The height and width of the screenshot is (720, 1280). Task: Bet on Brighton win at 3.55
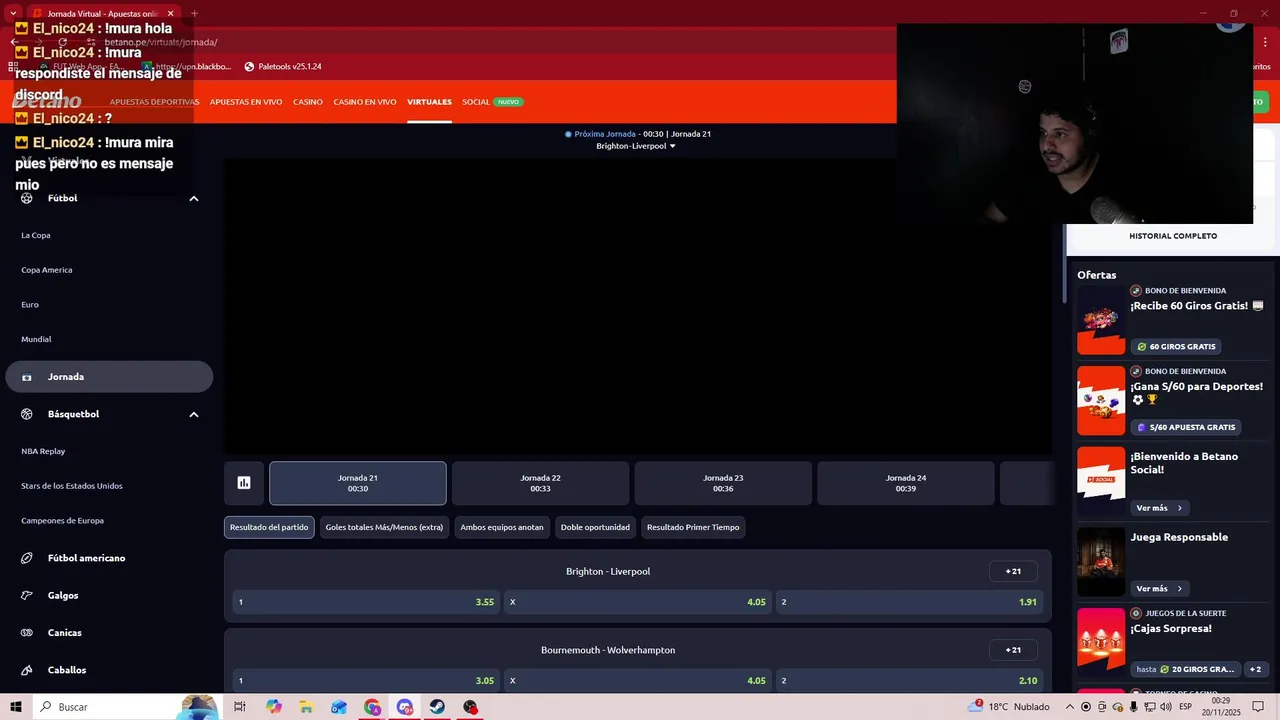(x=367, y=602)
